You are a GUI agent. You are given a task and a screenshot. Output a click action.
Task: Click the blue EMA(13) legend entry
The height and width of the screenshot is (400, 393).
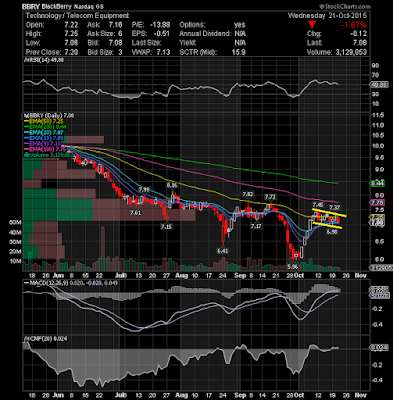click(x=44, y=138)
